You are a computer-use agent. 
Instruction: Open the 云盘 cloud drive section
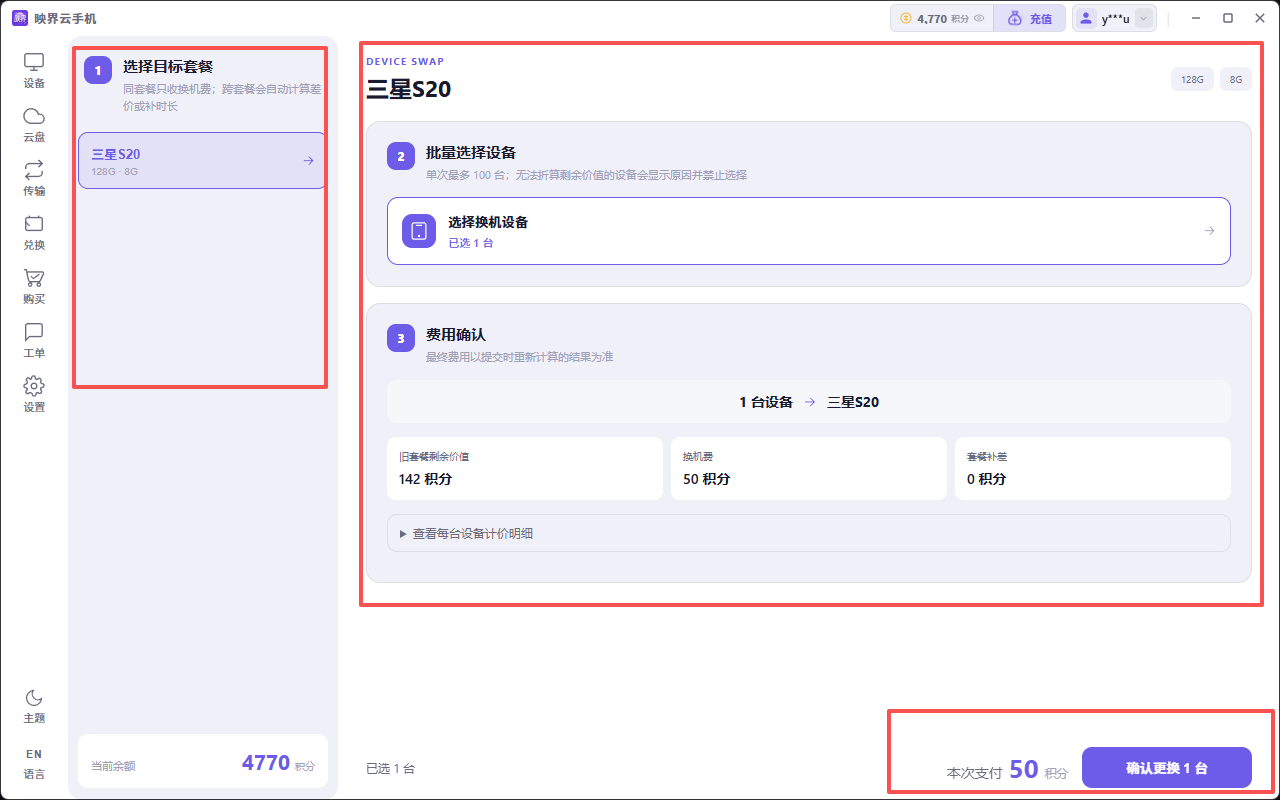[34, 125]
